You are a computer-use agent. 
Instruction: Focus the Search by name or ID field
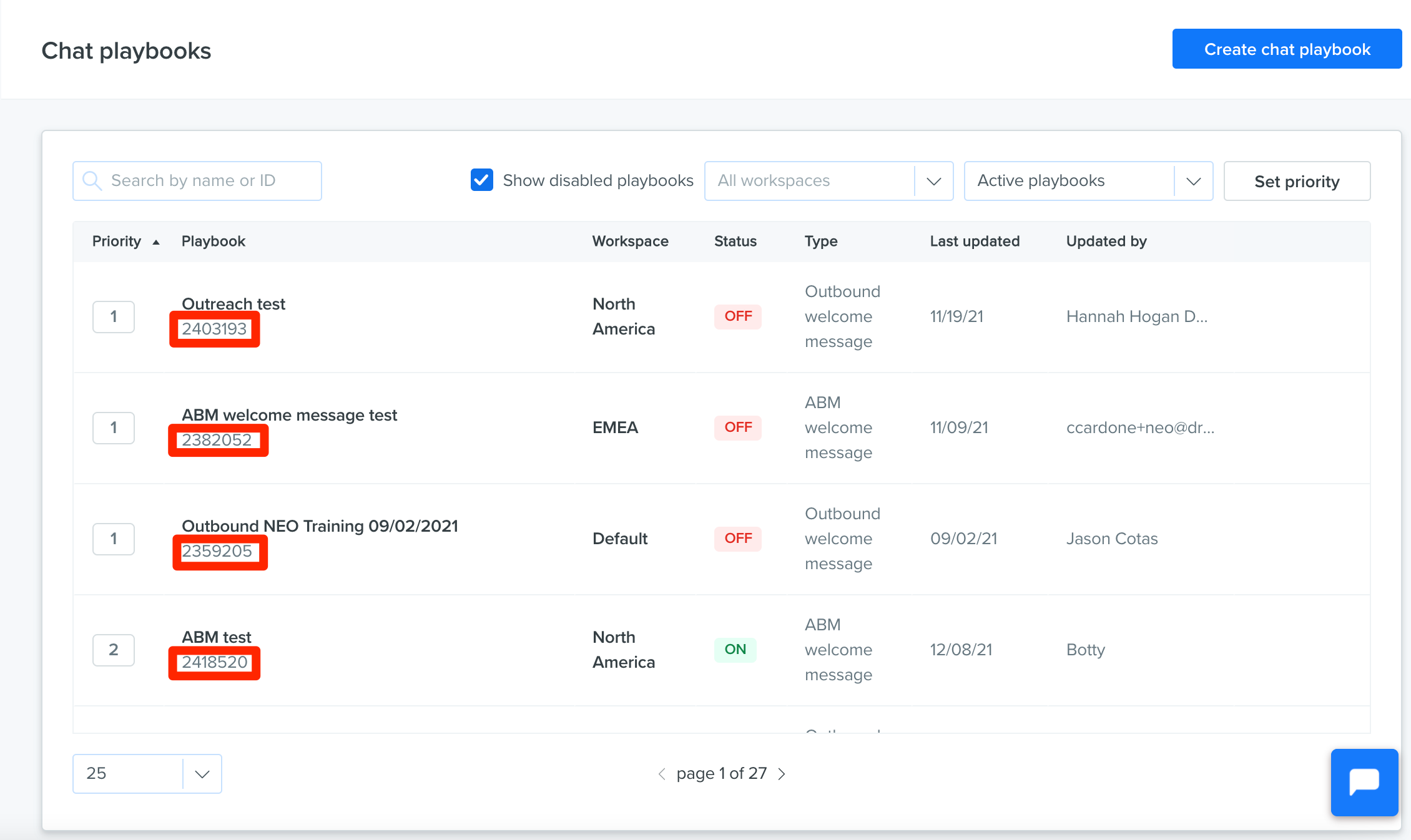tap(197, 181)
